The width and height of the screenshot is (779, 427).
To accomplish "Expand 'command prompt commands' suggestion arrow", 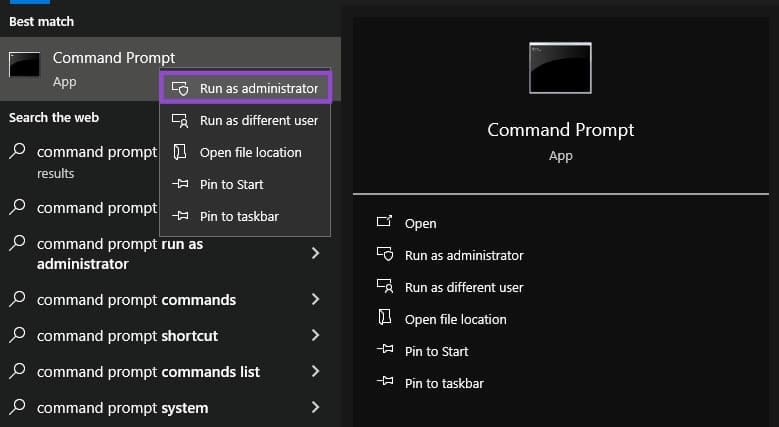I will coord(315,299).
